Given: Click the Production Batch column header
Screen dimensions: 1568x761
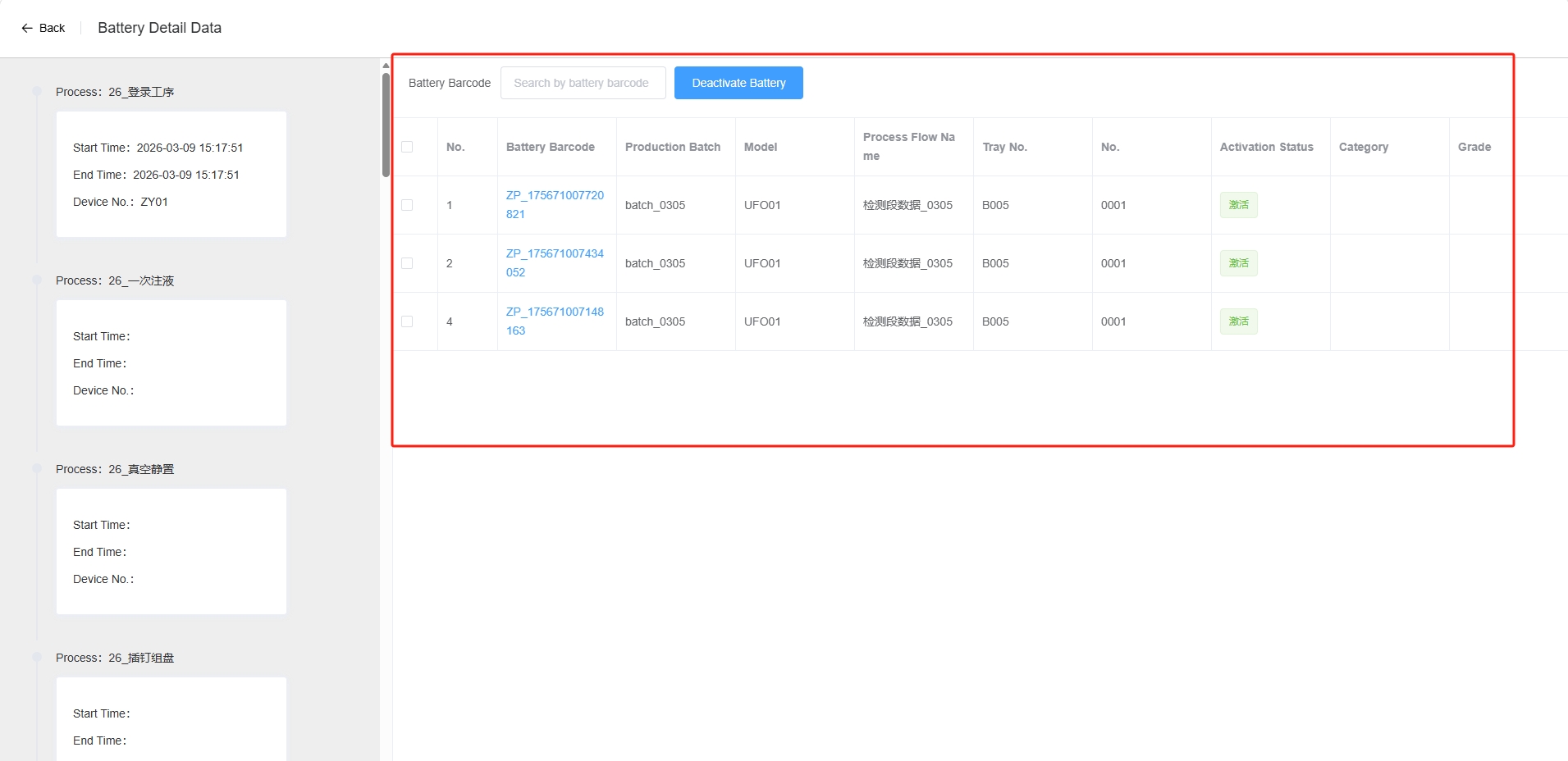Looking at the screenshot, I should (x=673, y=147).
